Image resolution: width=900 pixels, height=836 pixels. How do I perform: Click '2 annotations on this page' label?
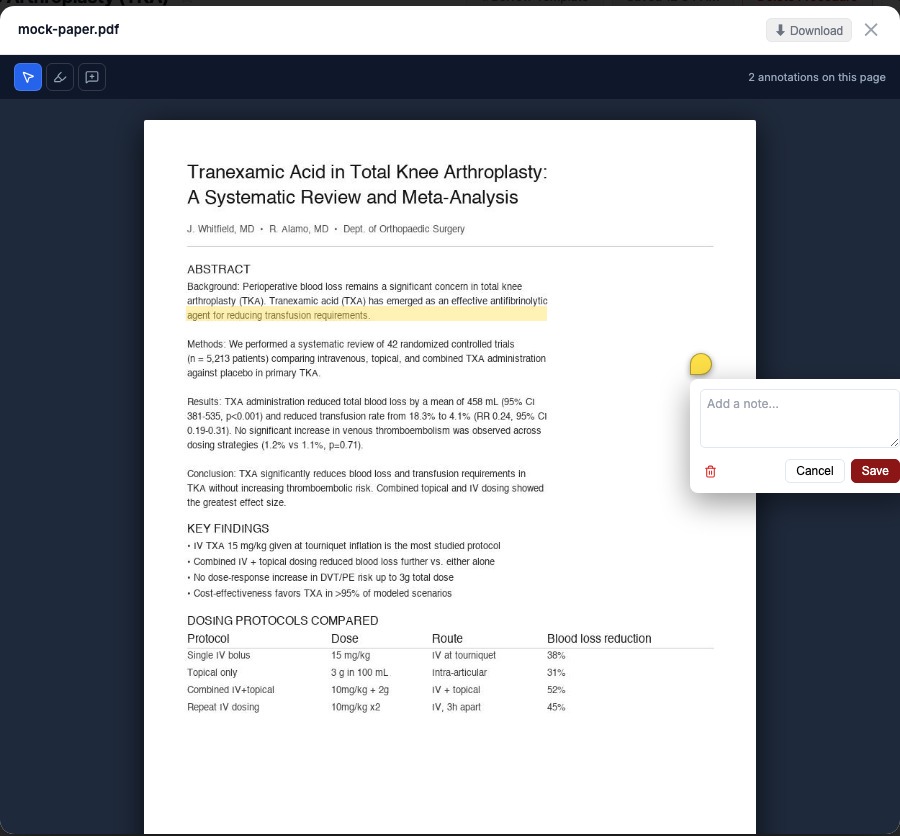[817, 77]
